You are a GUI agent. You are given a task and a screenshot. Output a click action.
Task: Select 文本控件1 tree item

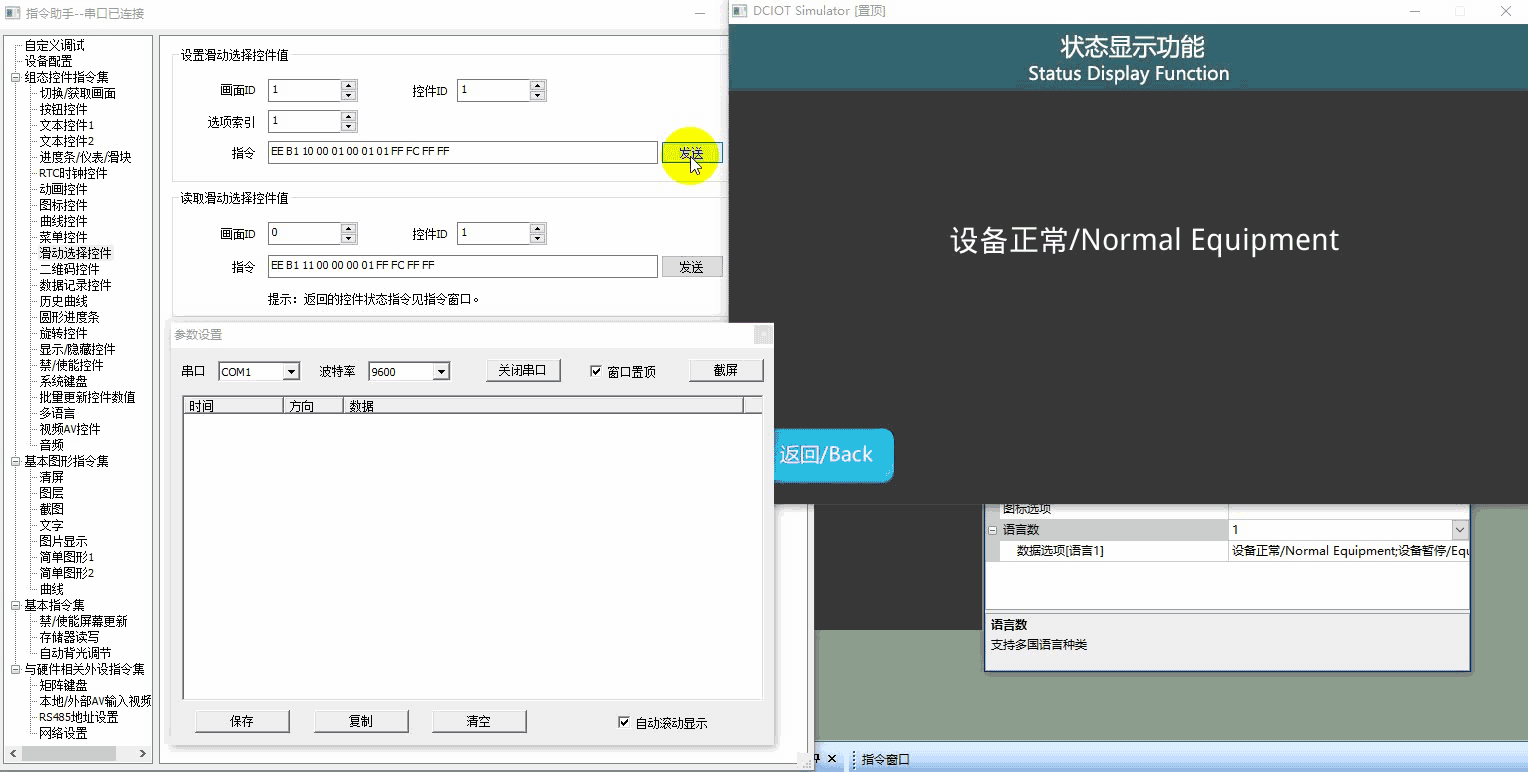click(x=66, y=125)
